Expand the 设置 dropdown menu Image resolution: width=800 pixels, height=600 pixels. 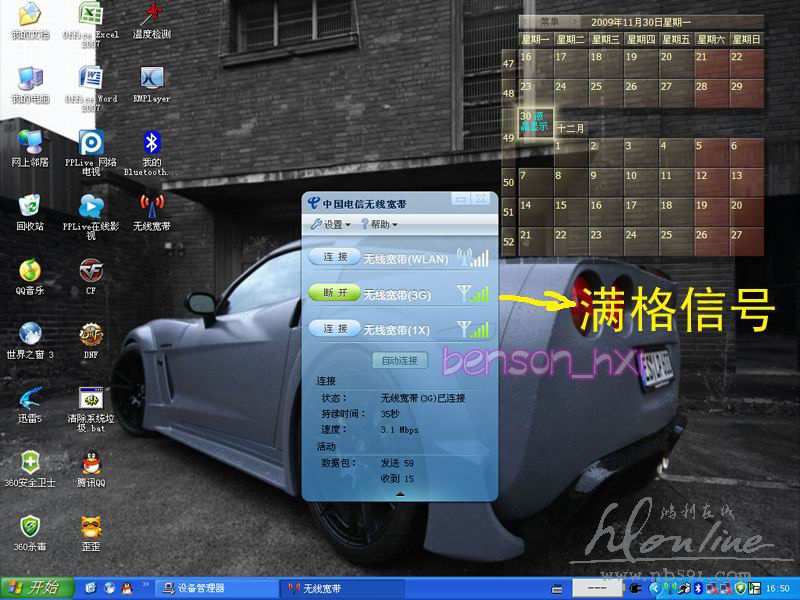[x=331, y=225]
